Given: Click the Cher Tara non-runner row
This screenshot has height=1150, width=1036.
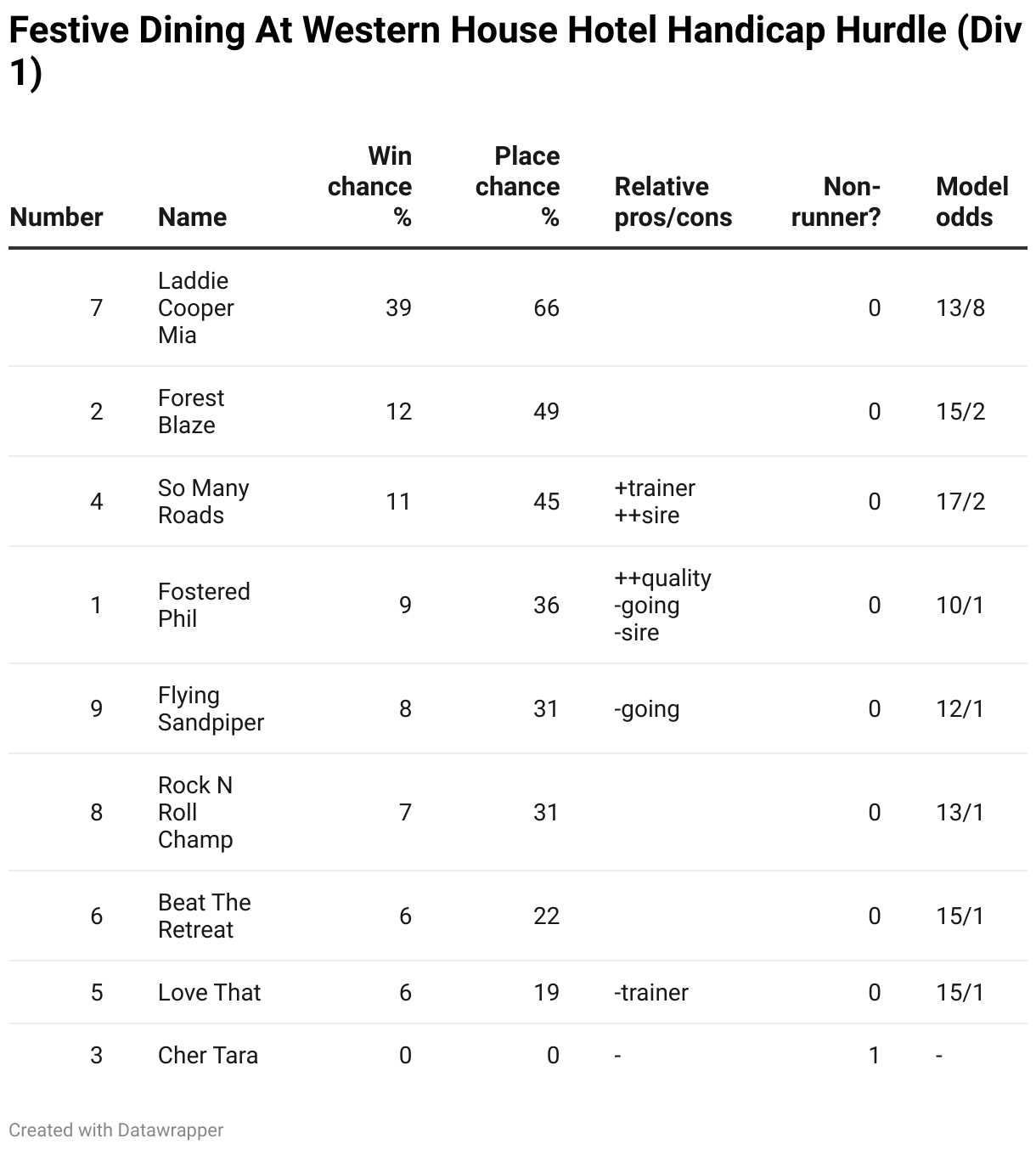Looking at the screenshot, I should 518,1055.
